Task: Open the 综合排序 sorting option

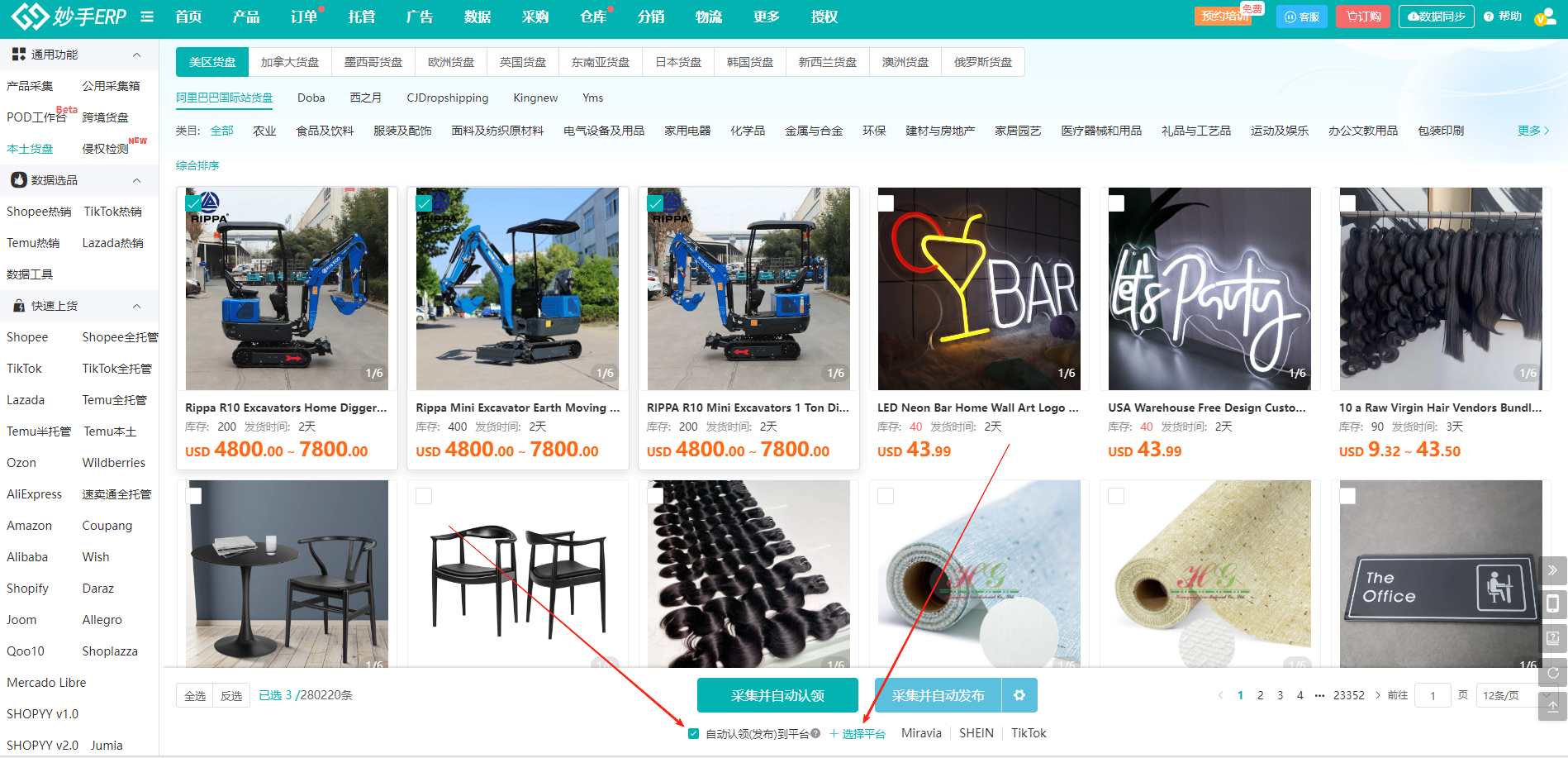Action: pyautogui.click(x=197, y=165)
